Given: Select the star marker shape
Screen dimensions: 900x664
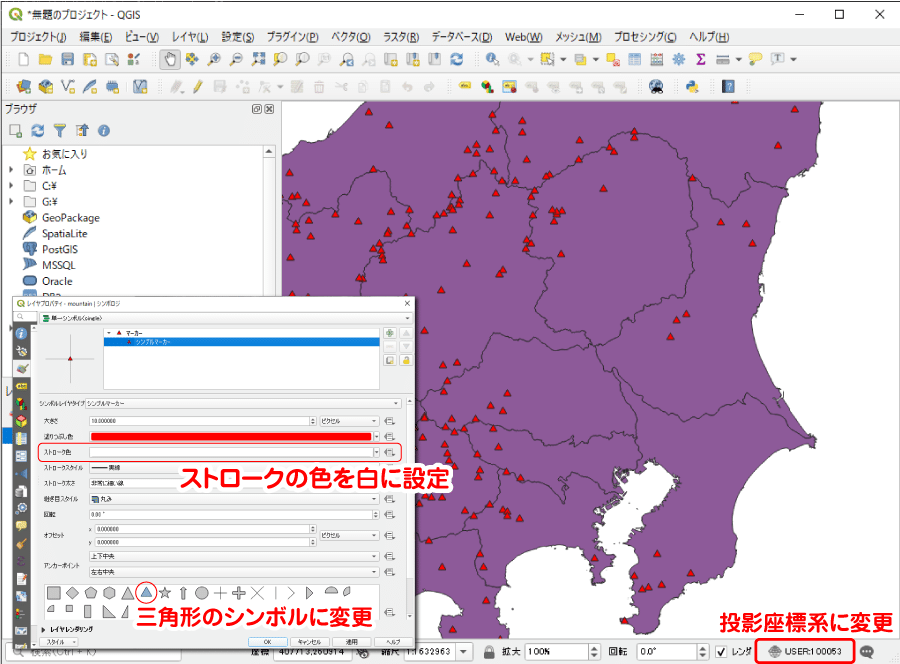Looking at the screenshot, I should click(165, 593).
